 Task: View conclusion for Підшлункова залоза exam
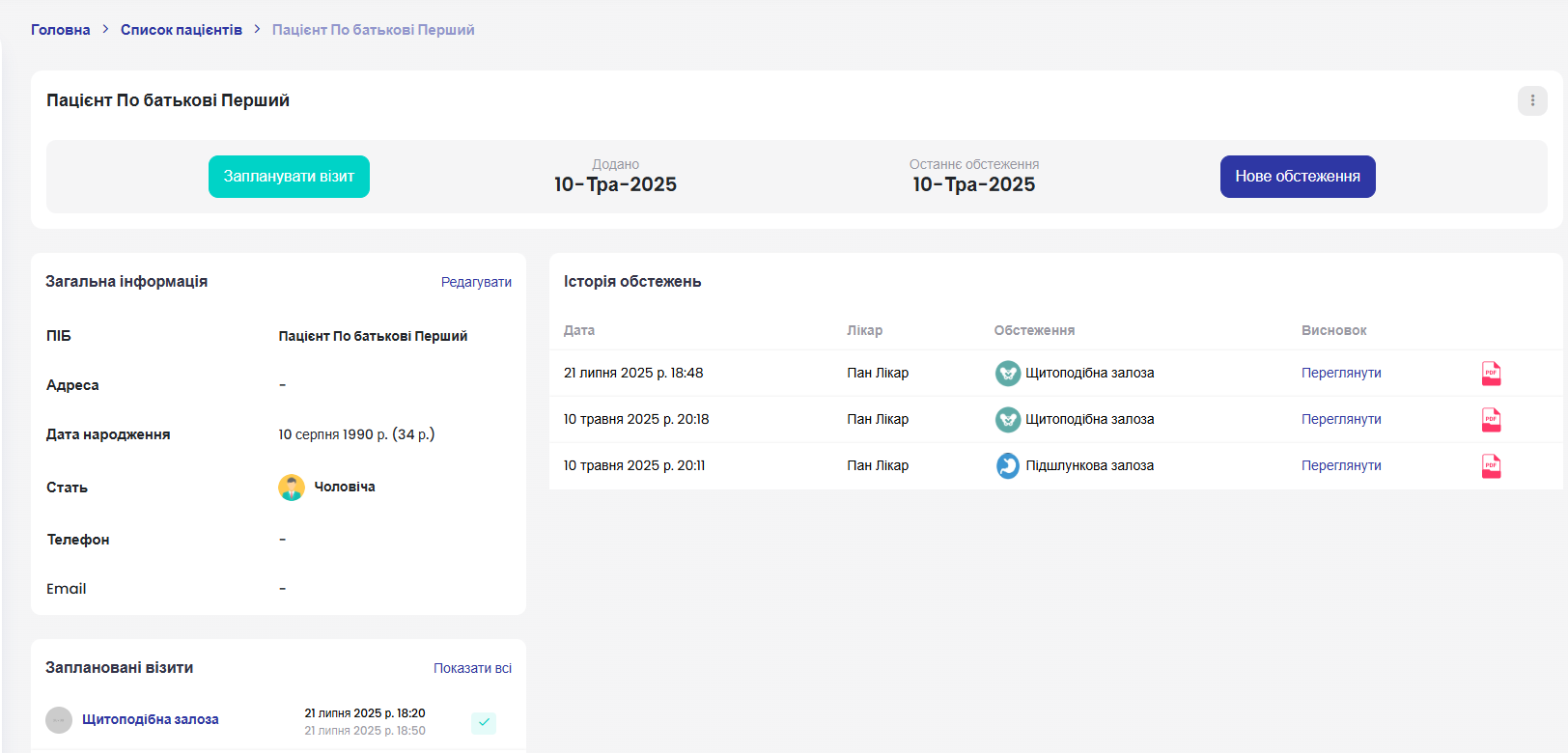coord(1341,466)
